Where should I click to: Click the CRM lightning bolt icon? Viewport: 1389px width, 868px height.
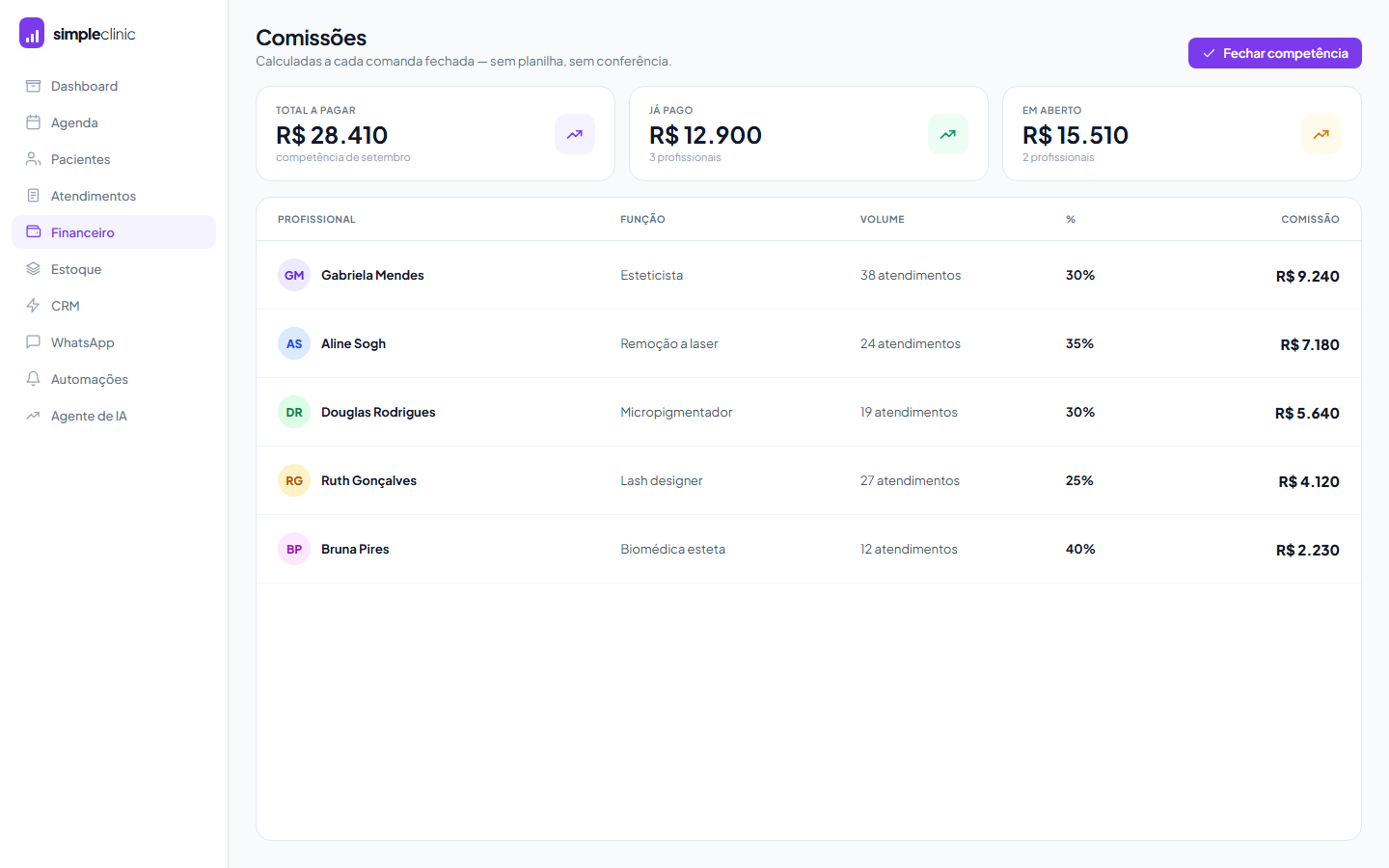pos(33,306)
